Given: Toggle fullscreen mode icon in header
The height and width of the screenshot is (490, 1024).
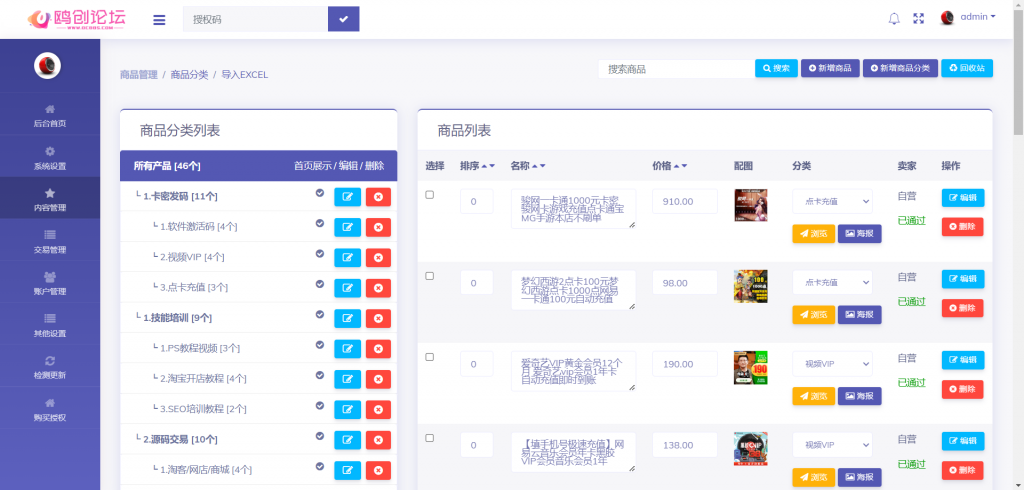Looking at the screenshot, I should click(x=918, y=18).
